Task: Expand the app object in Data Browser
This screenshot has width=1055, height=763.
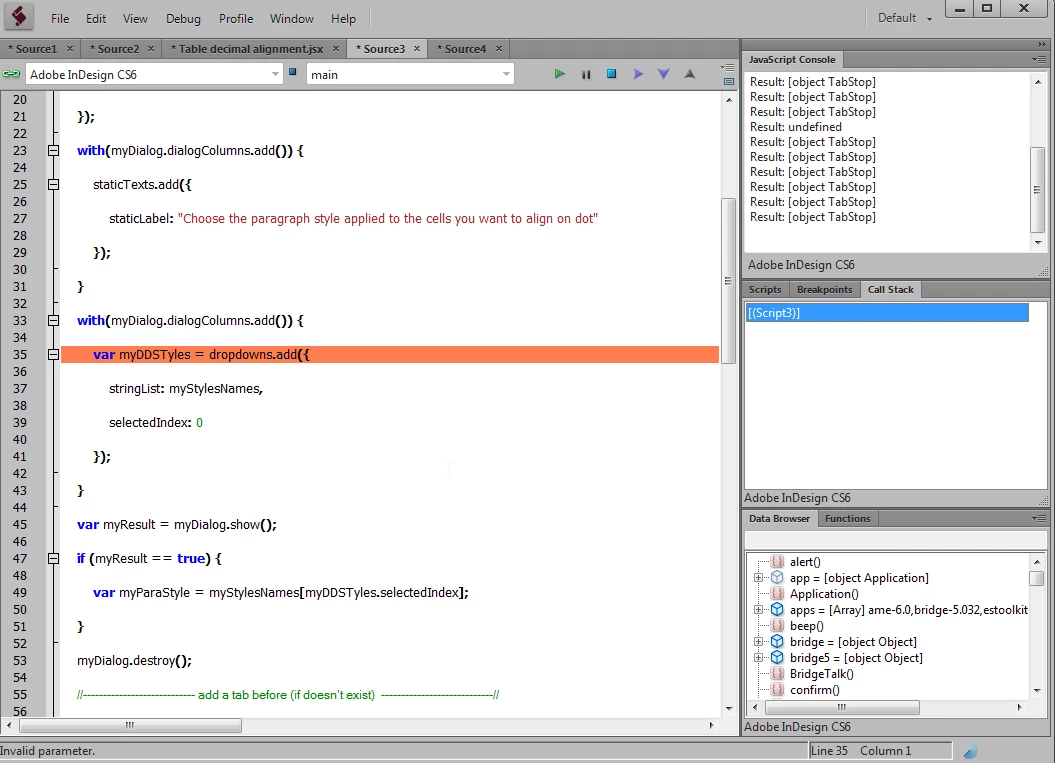Action: [758, 578]
